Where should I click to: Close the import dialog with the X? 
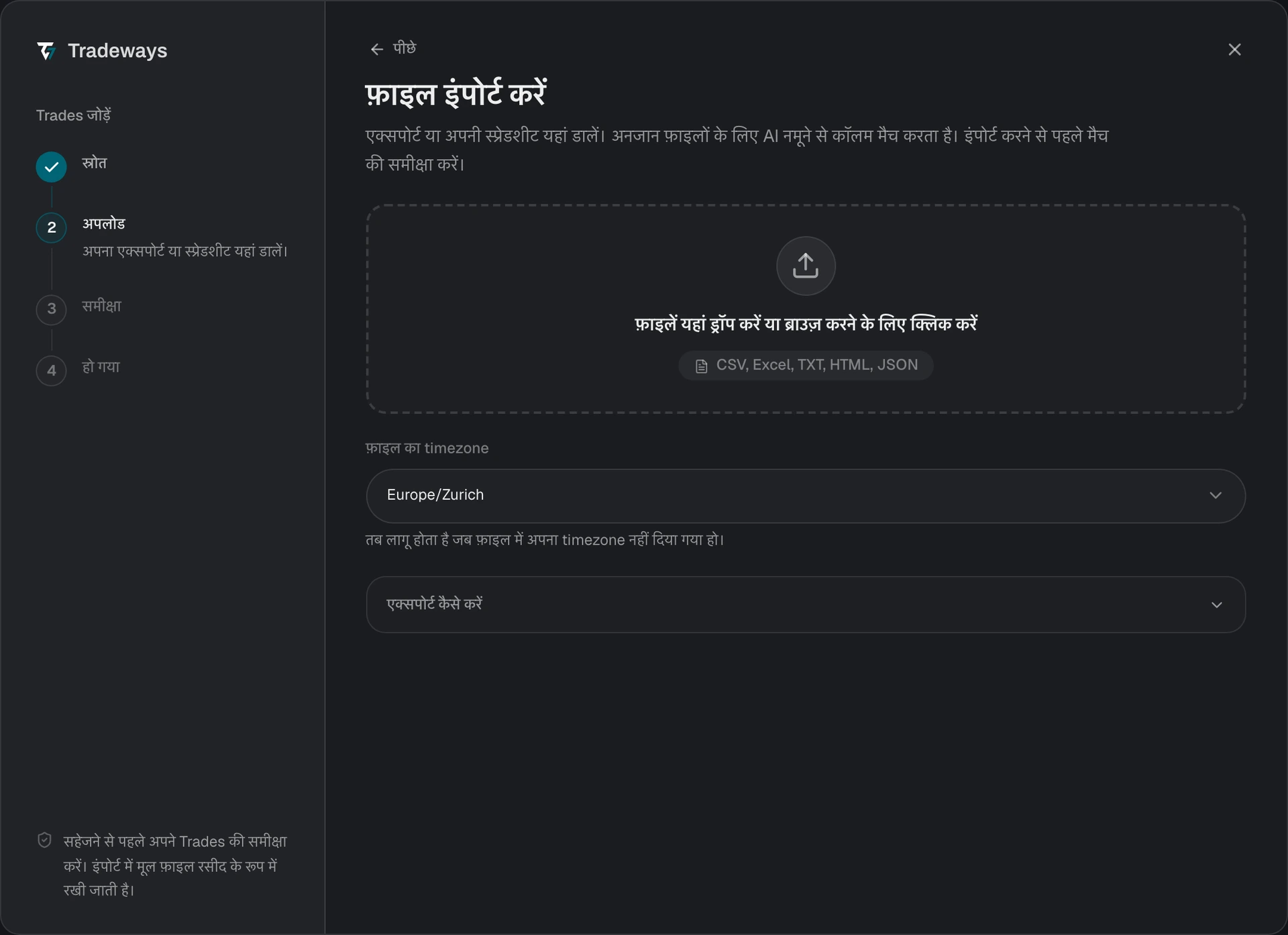[x=1234, y=50]
